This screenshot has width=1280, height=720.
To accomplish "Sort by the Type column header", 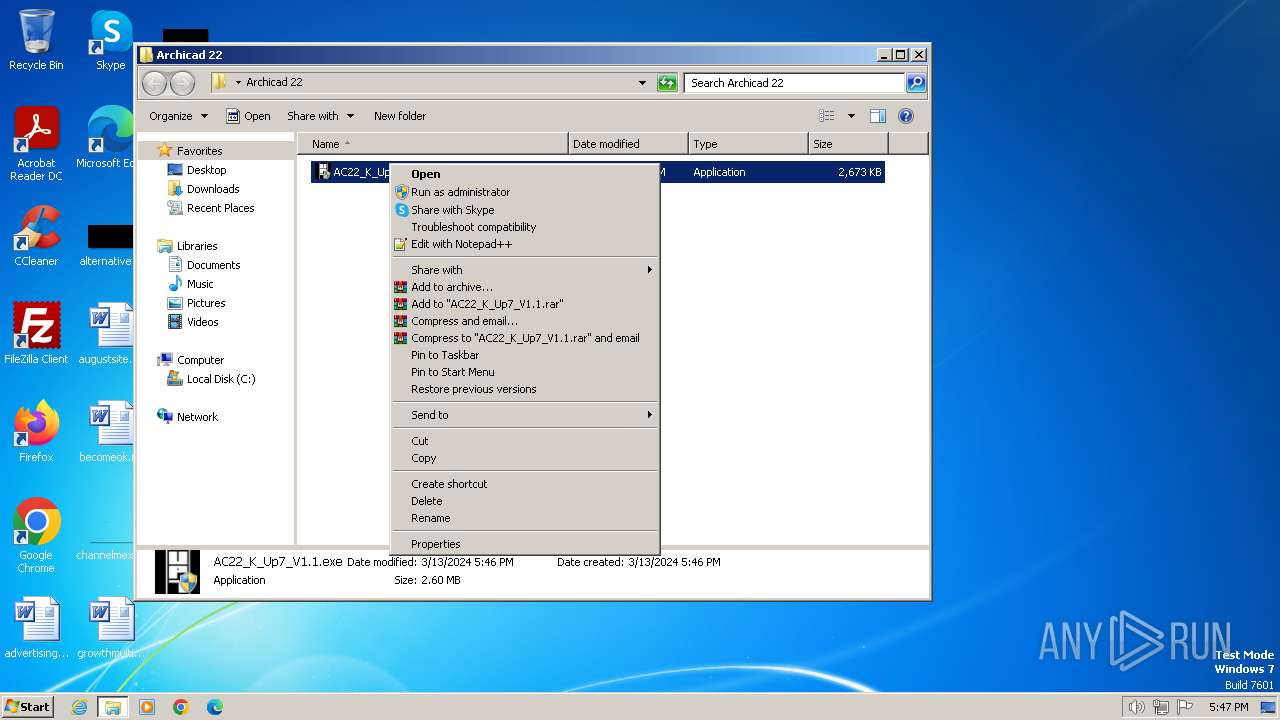I will (x=748, y=144).
